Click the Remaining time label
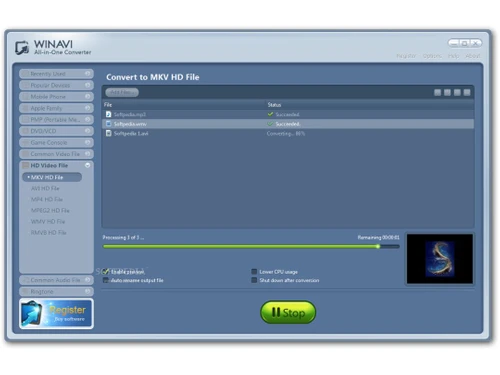This screenshot has height=375, width=500. coord(378,237)
